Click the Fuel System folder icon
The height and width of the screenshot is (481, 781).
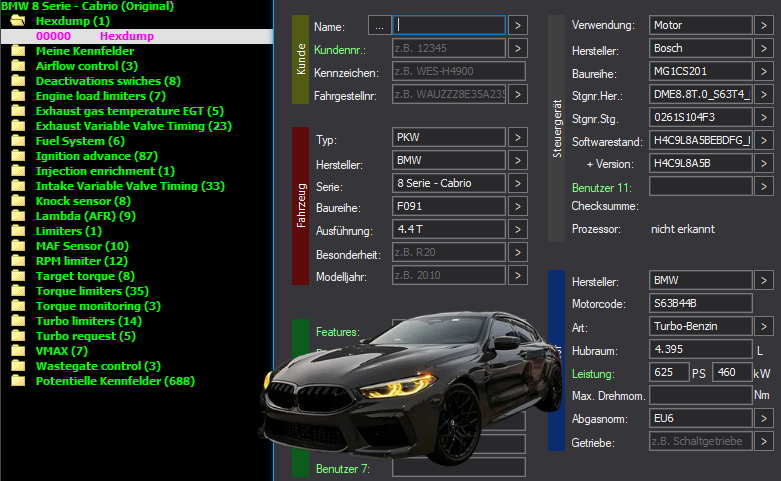(x=18, y=141)
